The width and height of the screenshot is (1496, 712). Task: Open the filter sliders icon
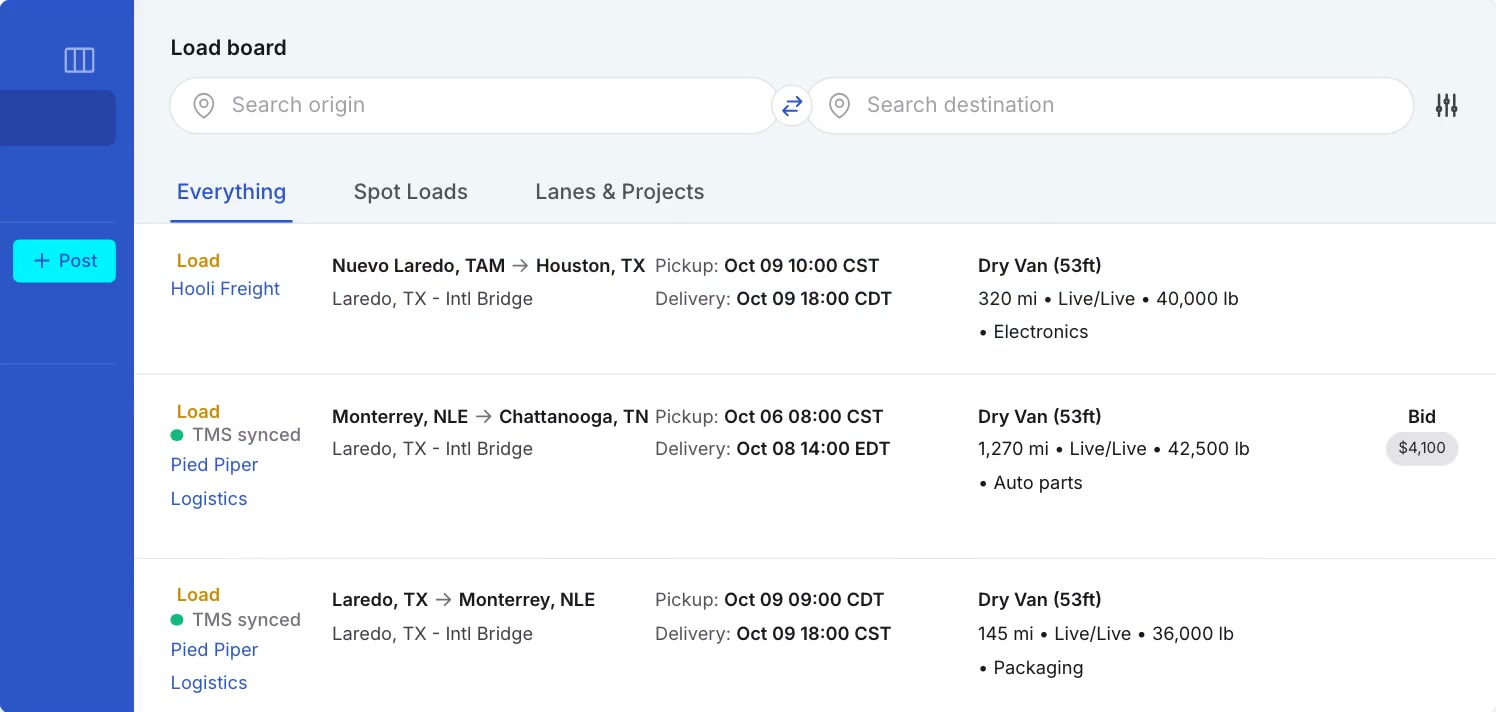[1446, 105]
